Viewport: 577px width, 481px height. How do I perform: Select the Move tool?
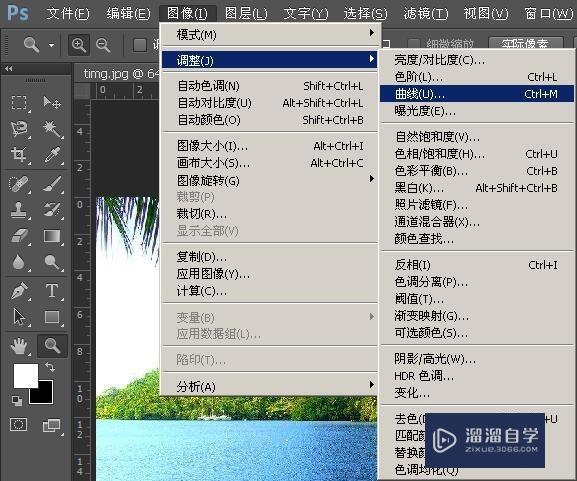[52, 103]
